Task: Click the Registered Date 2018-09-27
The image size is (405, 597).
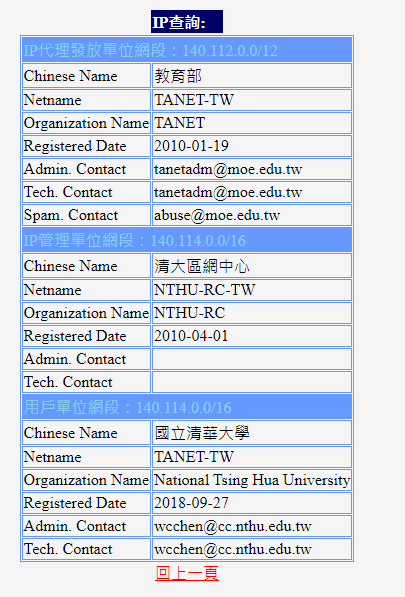Action: (x=191, y=503)
